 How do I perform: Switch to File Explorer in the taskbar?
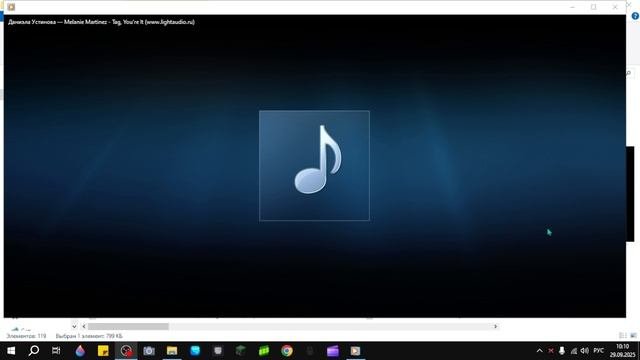tap(172, 351)
